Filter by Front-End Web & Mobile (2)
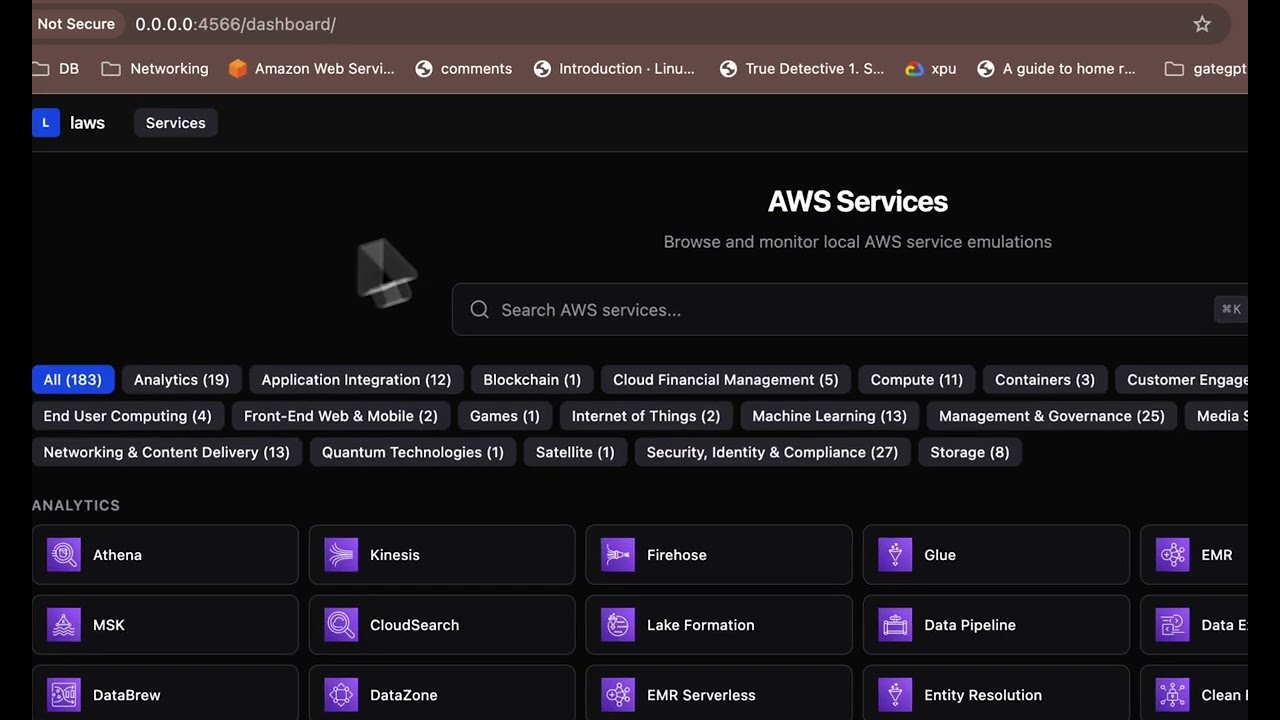This screenshot has height=720, width=1280. [341, 416]
